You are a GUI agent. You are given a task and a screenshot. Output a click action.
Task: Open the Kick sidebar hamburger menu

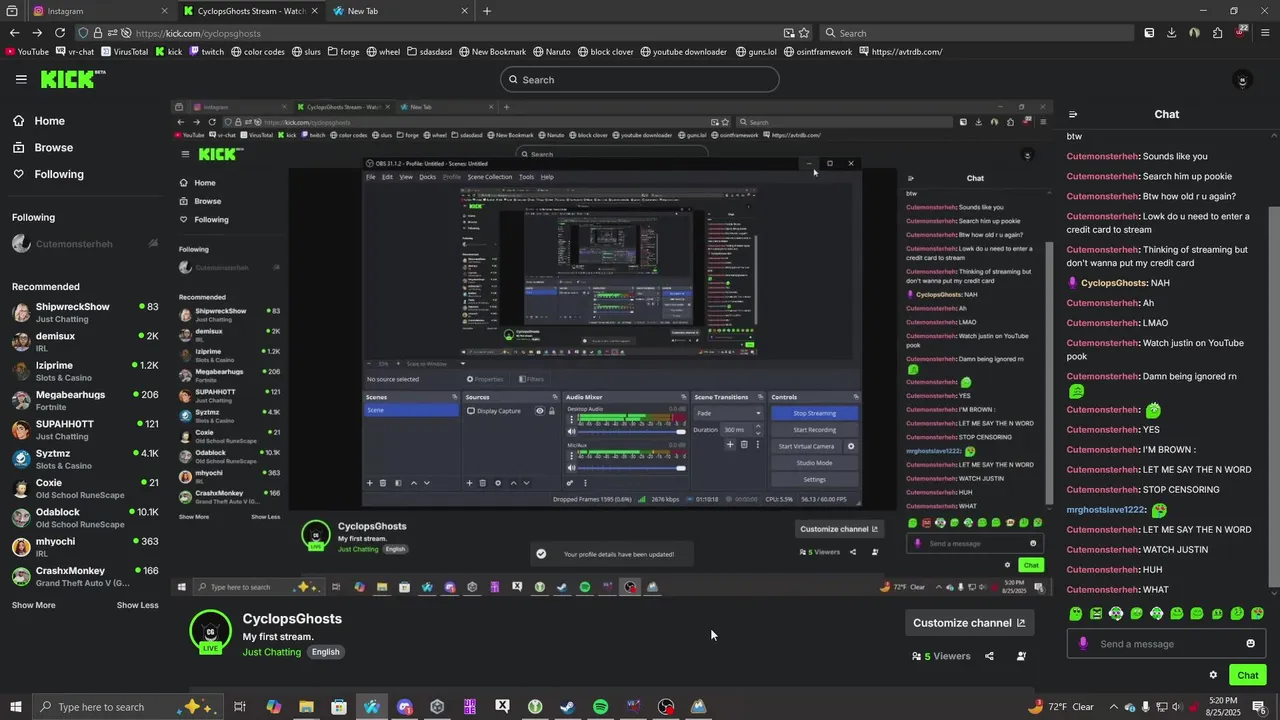click(21, 79)
